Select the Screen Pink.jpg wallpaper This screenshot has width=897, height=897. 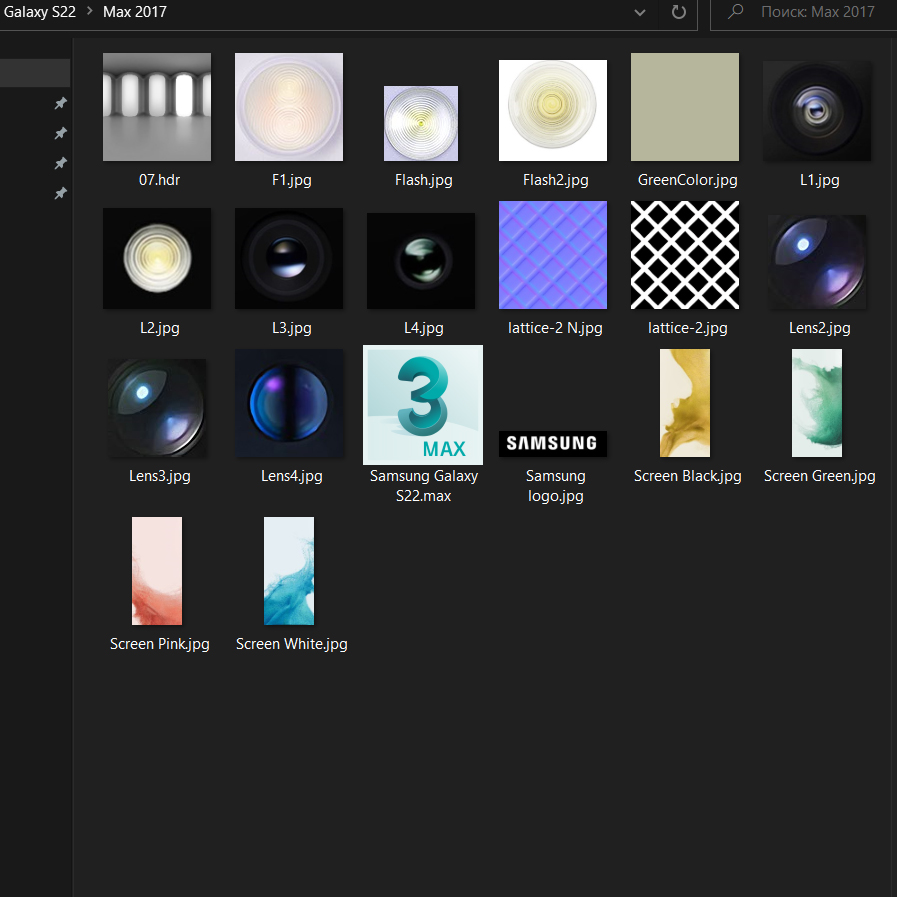click(x=157, y=571)
